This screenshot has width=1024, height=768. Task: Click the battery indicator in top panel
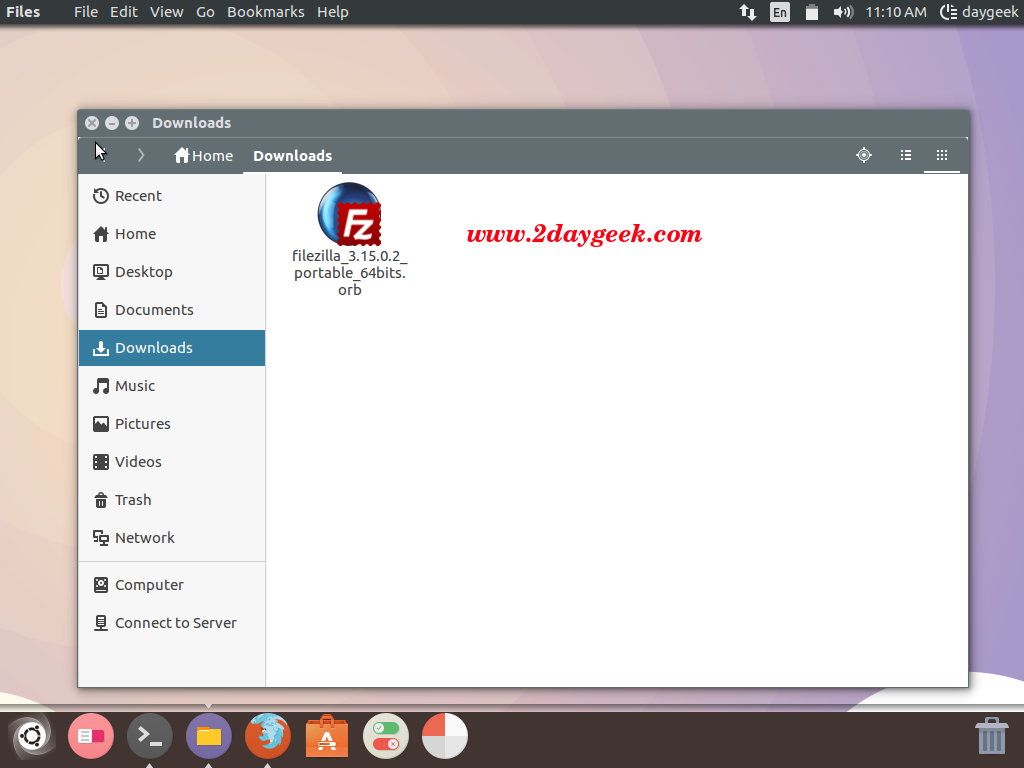pyautogui.click(x=812, y=12)
